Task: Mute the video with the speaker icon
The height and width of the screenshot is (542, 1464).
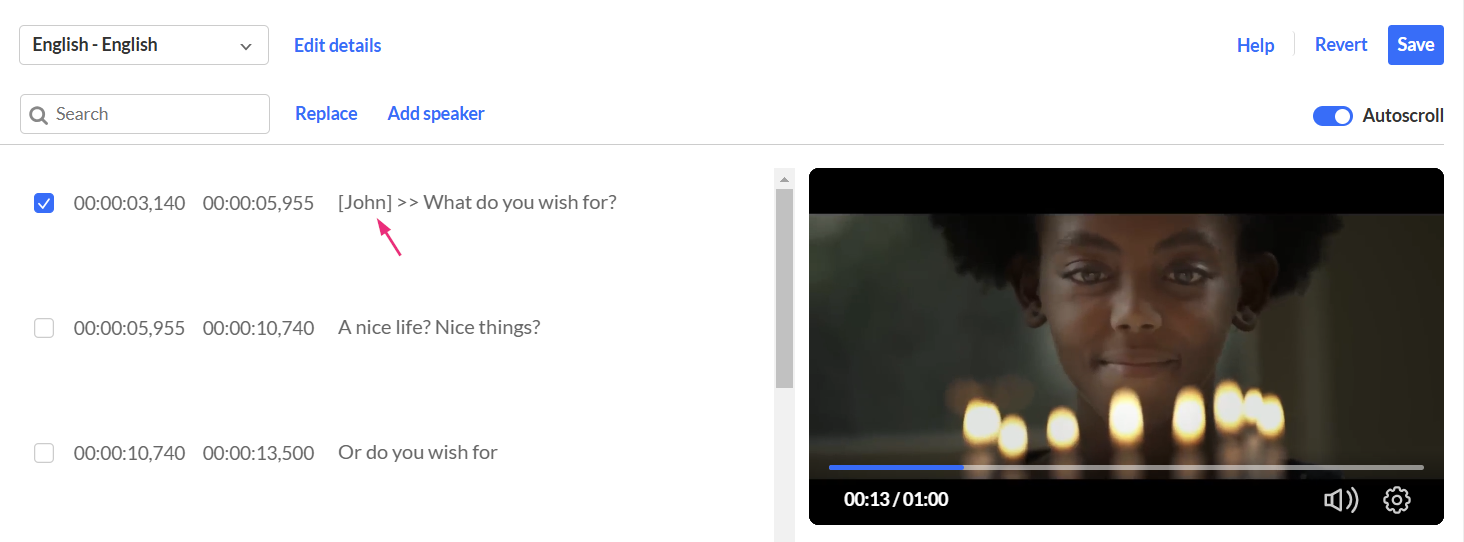Action: point(1340,499)
